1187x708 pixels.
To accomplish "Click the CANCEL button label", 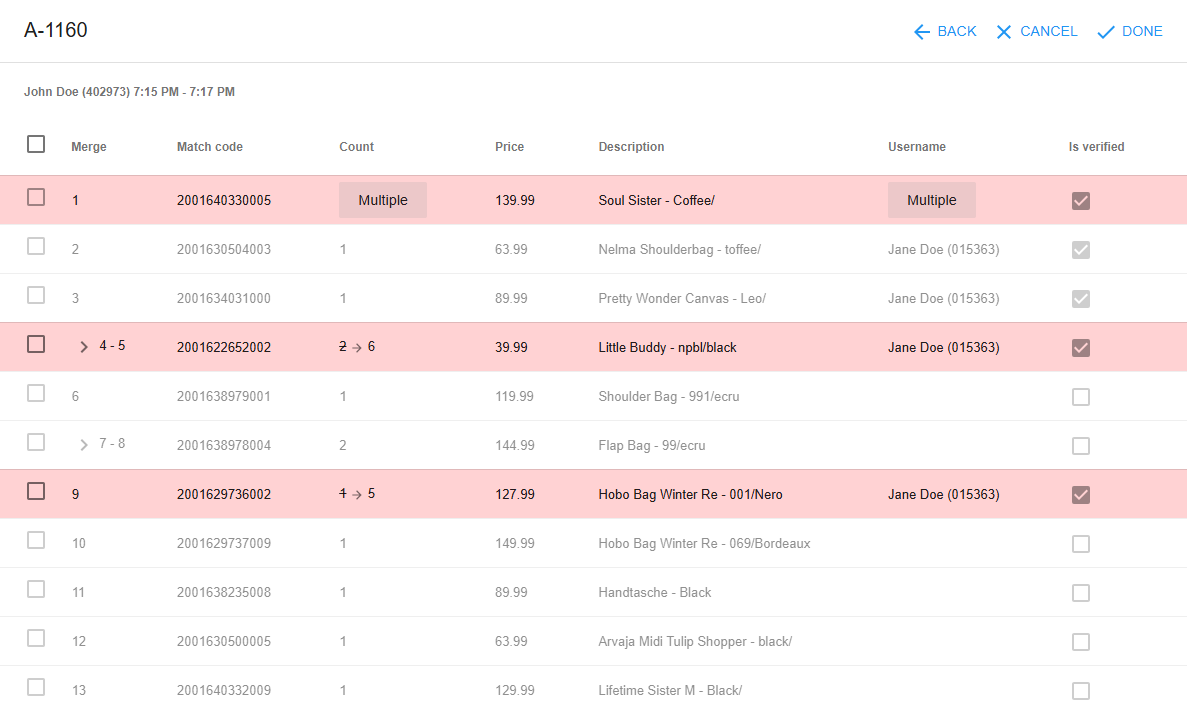I will [x=1048, y=32].
